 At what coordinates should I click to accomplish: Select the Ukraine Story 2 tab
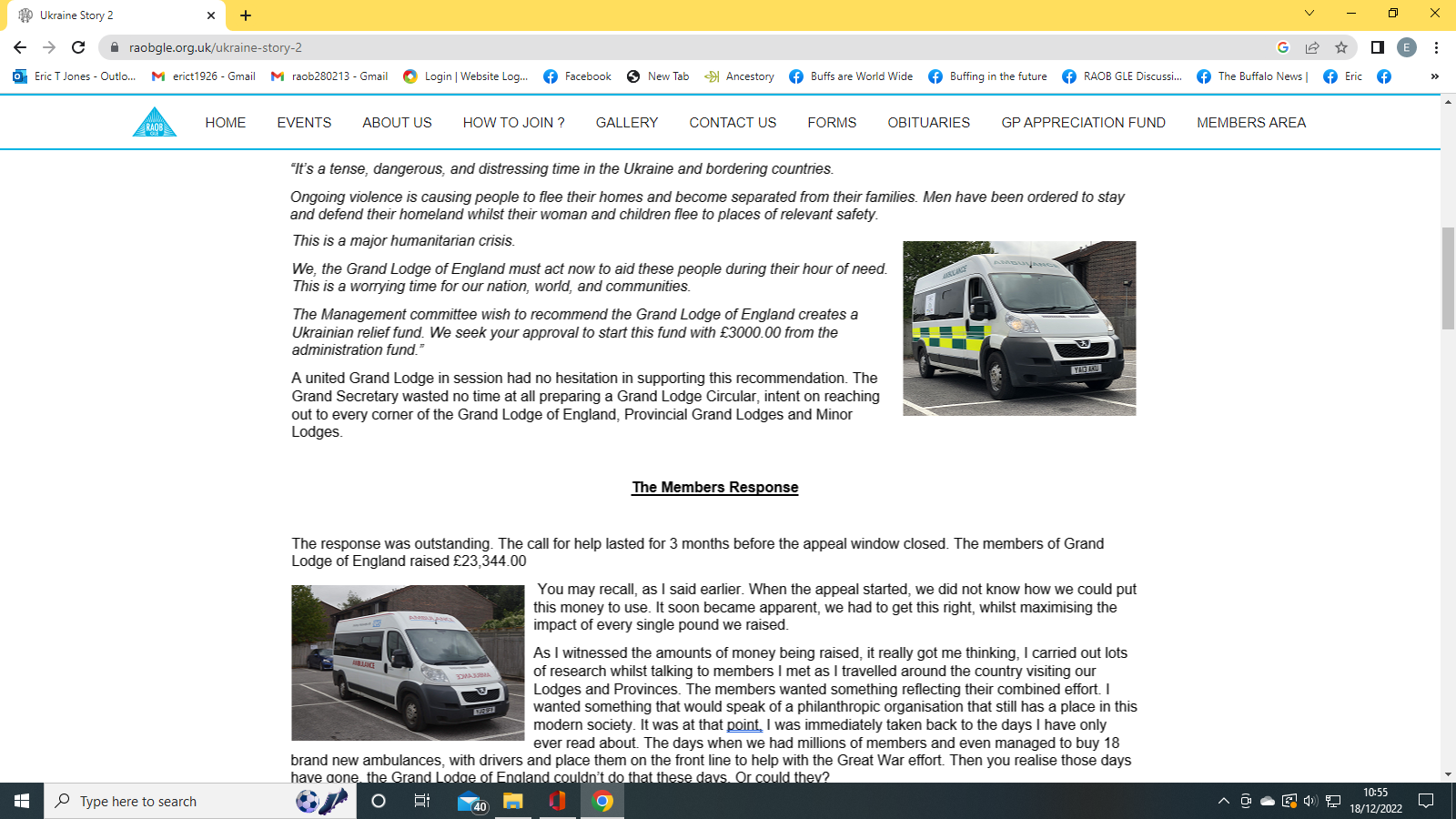[x=116, y=15]
